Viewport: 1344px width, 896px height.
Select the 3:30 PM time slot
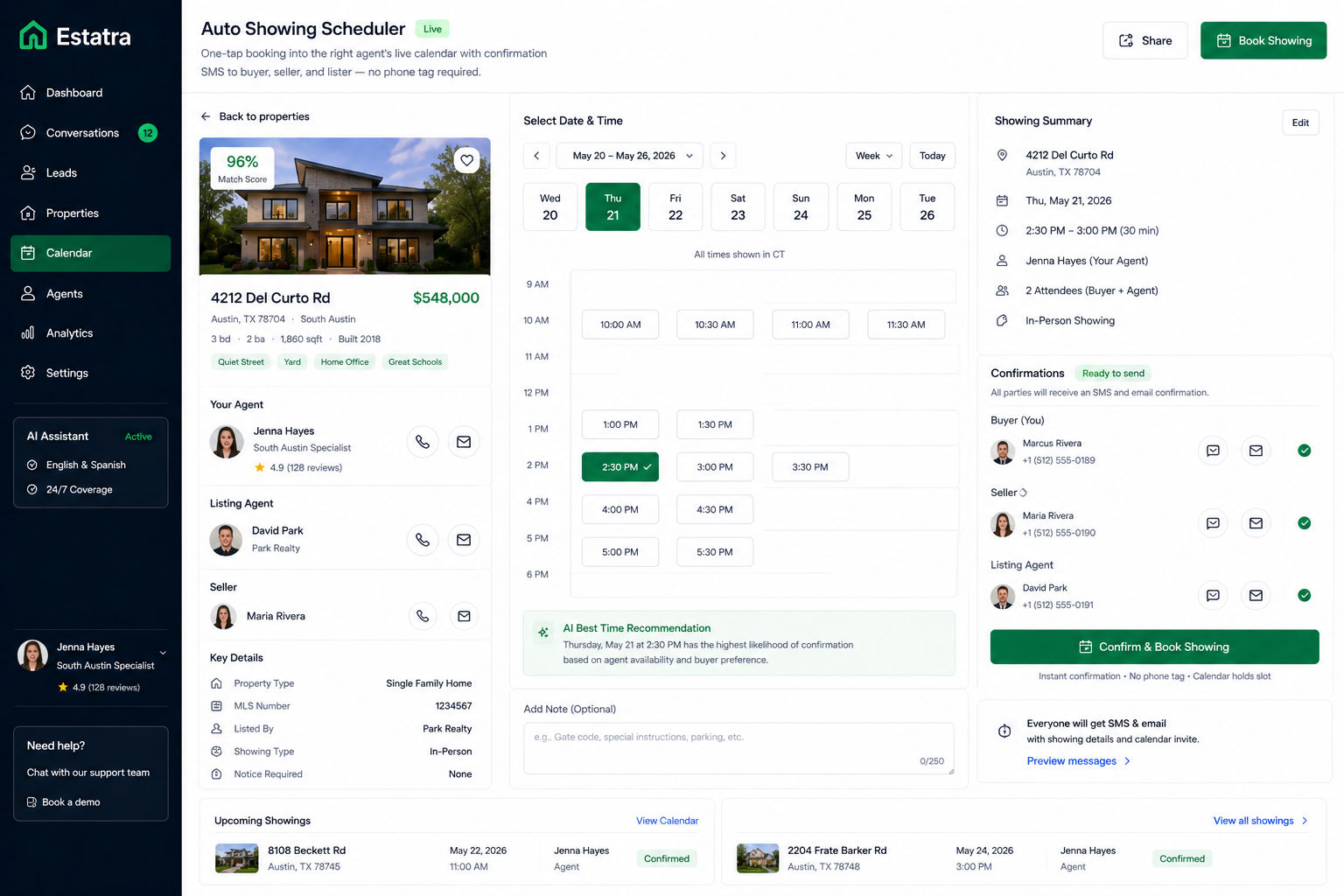[x=810, y=467]
